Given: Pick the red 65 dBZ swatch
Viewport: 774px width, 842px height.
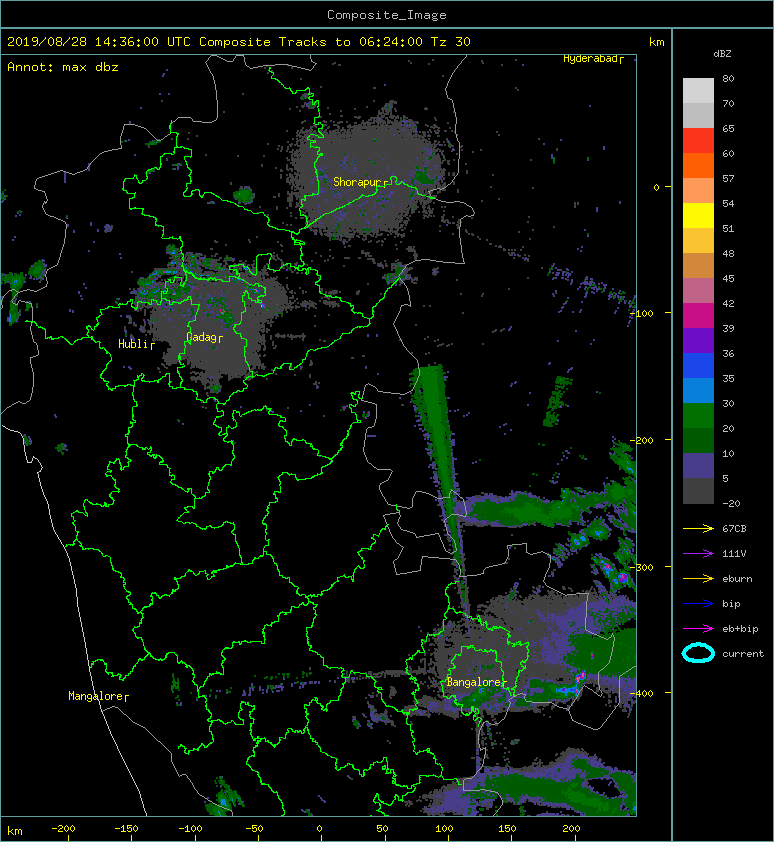Looking at the screenshot, I should coord(698,141).
